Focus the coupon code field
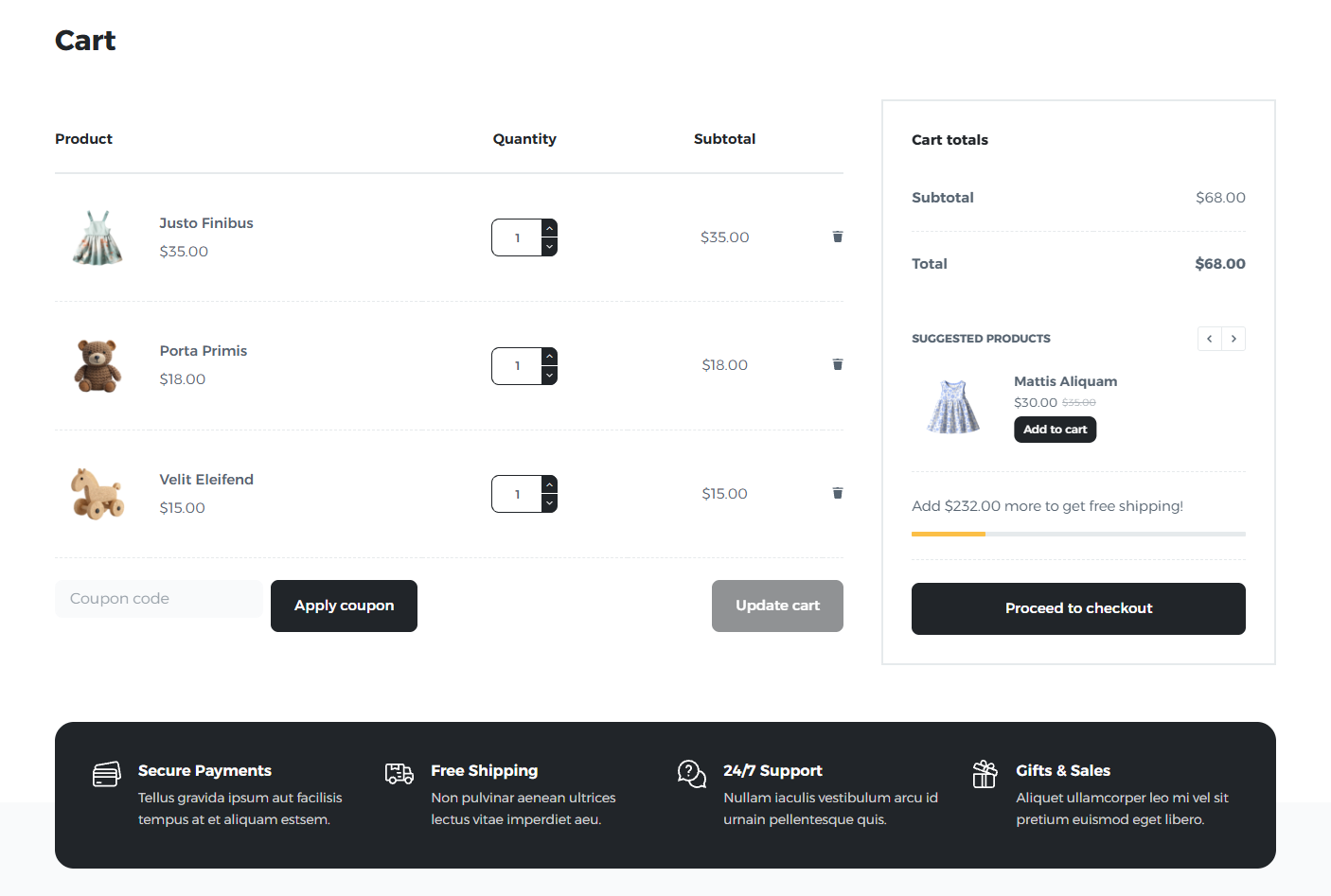The width and height of the screenshot is (1331, 896). (158, 599)
